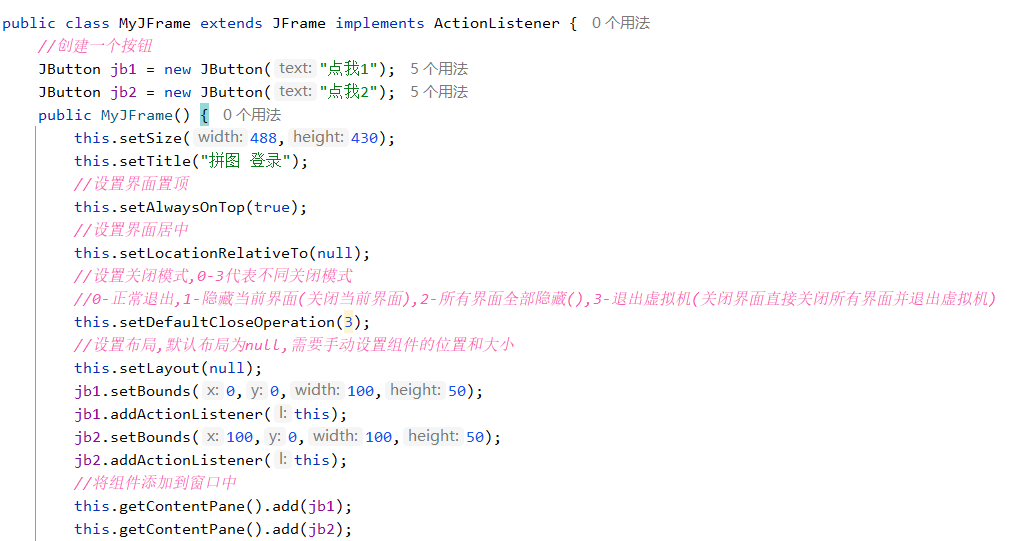Click the this argument in jb2.addActionListener

pos(311,461)
